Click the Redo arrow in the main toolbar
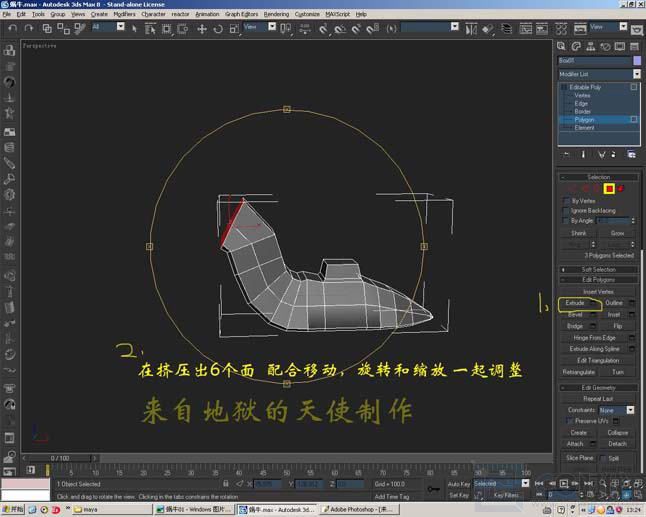 coord(28,28)
